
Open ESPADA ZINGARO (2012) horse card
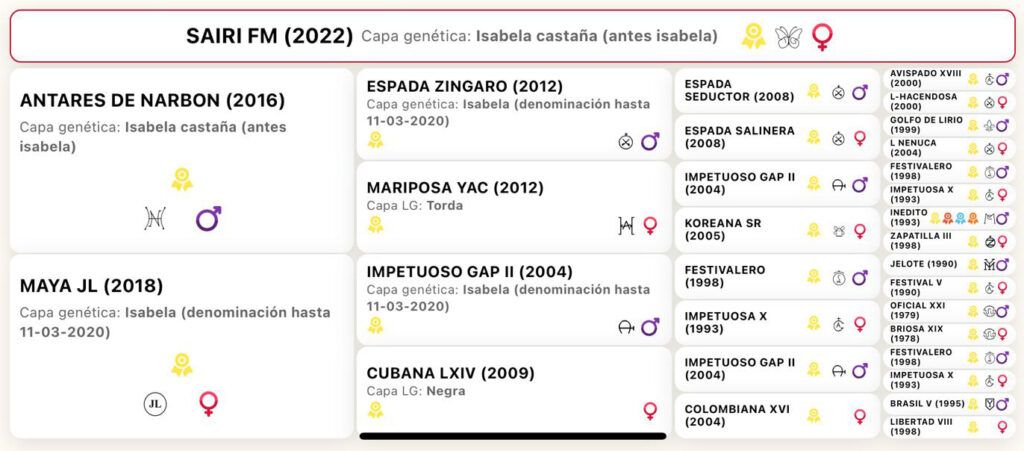(x=514, y=114)
